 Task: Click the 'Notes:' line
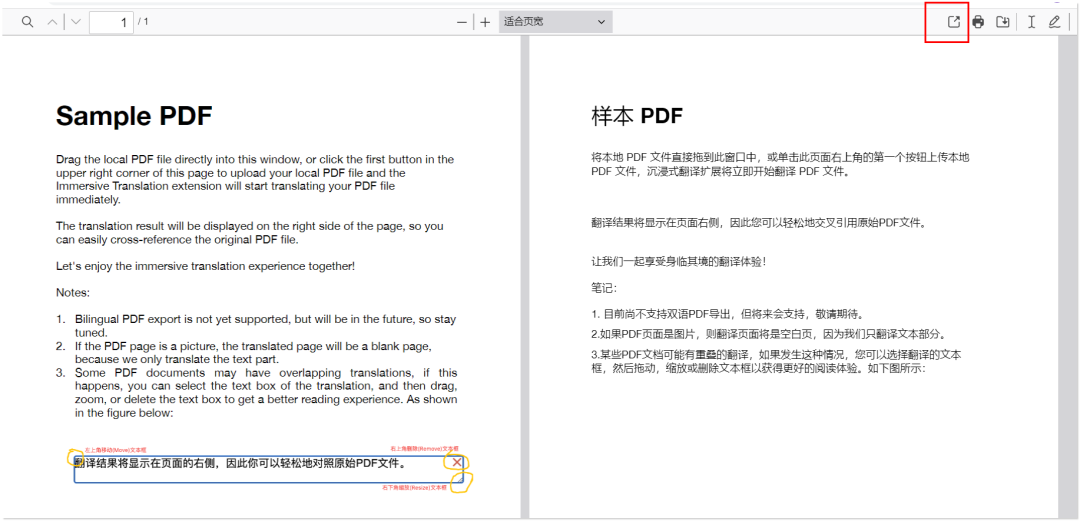73,292
